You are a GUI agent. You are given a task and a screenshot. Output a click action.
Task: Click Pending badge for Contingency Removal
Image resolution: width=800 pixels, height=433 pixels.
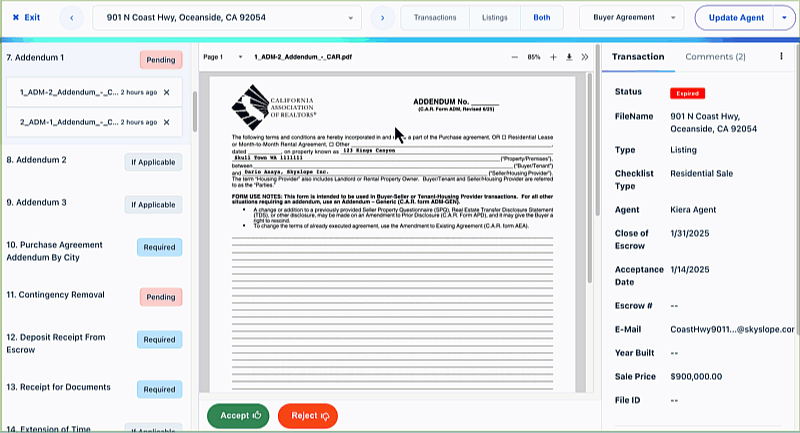pyautogui.click(x=161, y=297)
